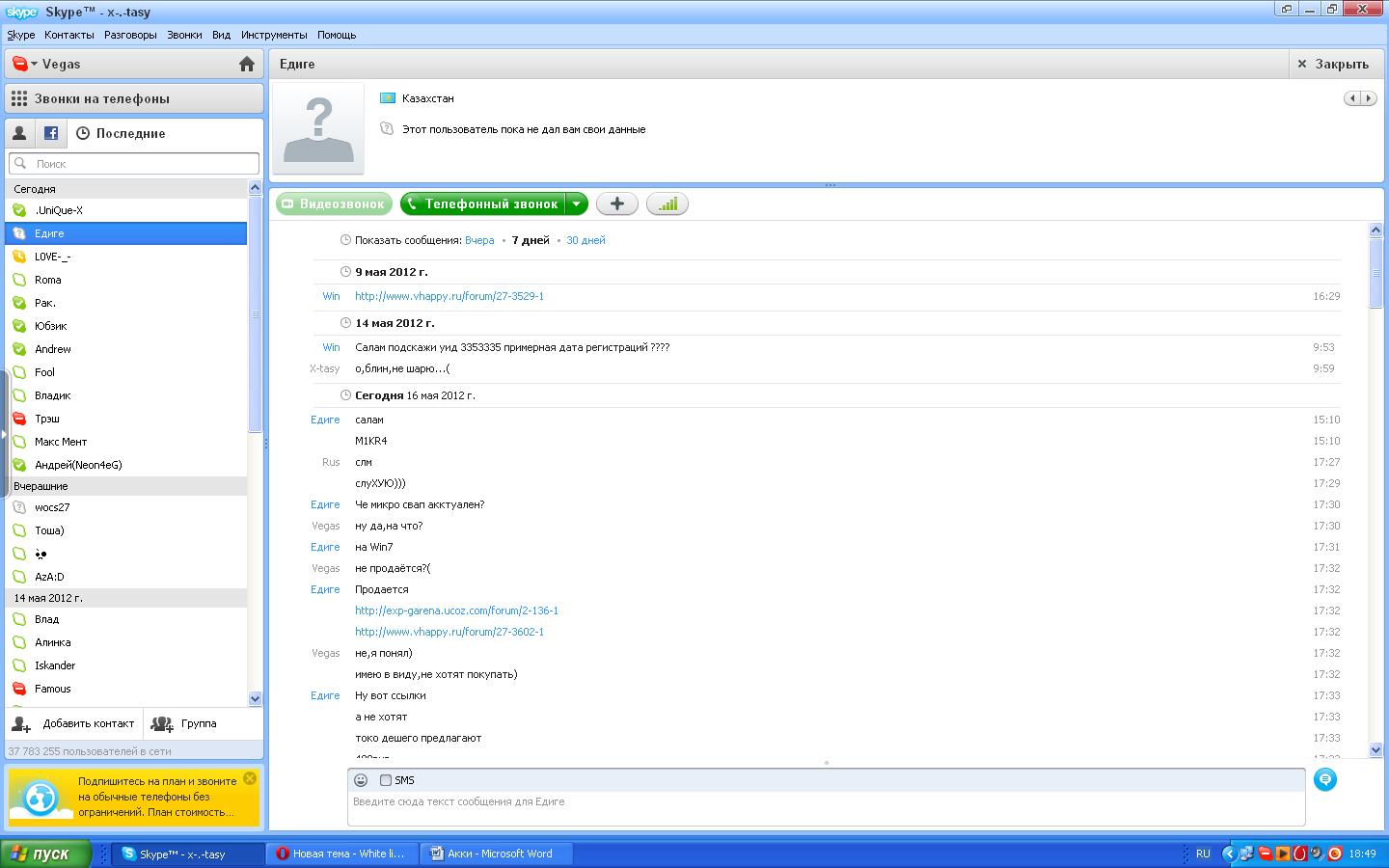1389x868 pixels.
Task: Click the subscription plan promo banner text
Action: click(x=157, y=797)
